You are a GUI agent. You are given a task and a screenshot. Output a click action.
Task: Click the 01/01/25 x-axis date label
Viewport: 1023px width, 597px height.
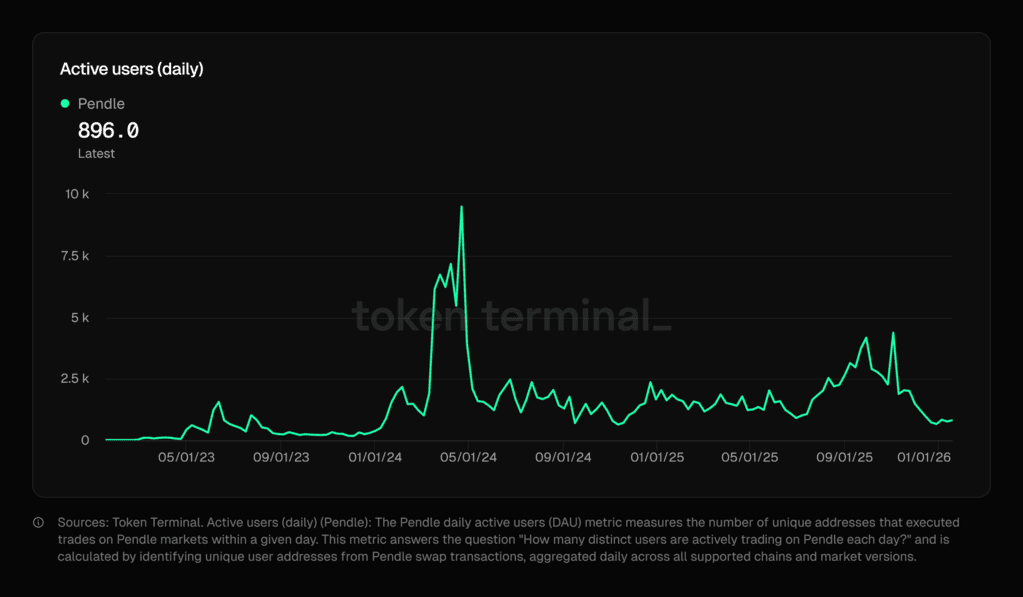pos(657,458)
